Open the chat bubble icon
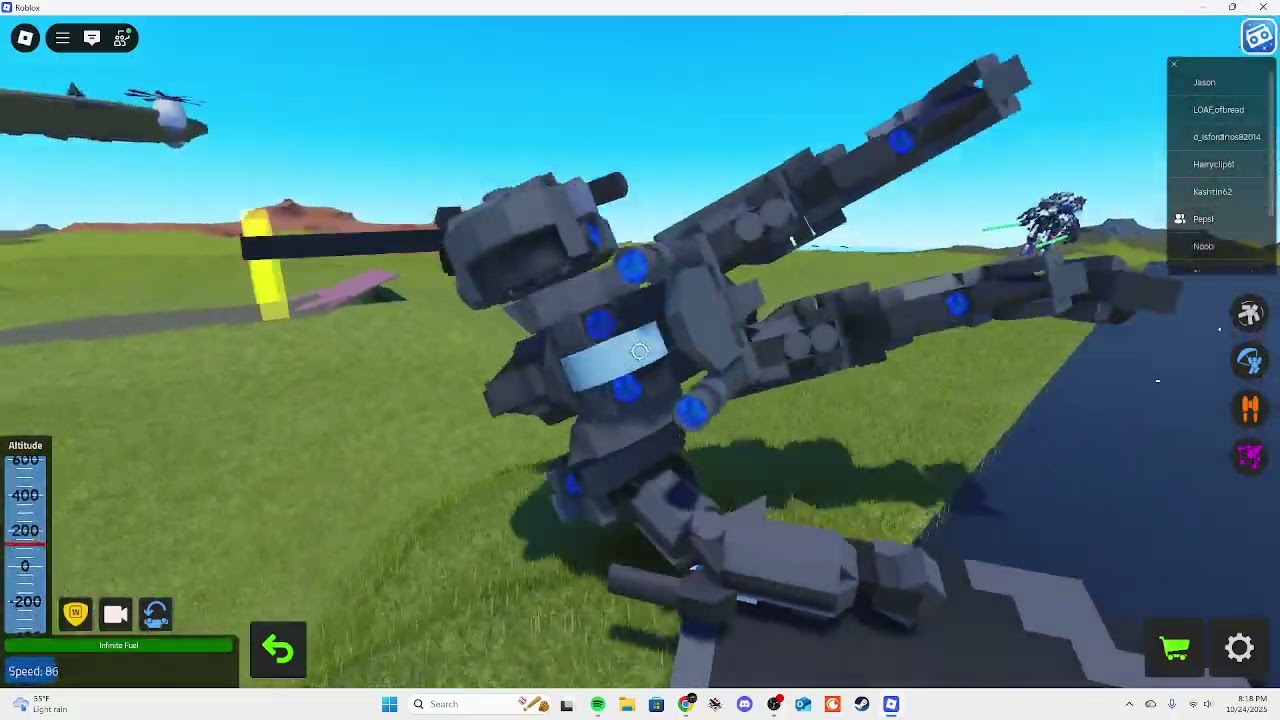 coord(92,38)
